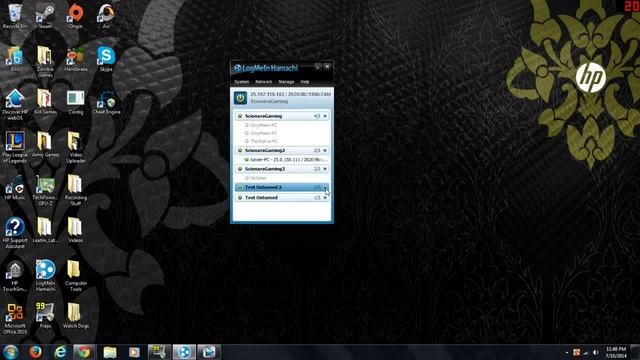The image size is (640, 360).
Task: Select the Test Untamed 2 network row
Action: click(x=282, y=187)
